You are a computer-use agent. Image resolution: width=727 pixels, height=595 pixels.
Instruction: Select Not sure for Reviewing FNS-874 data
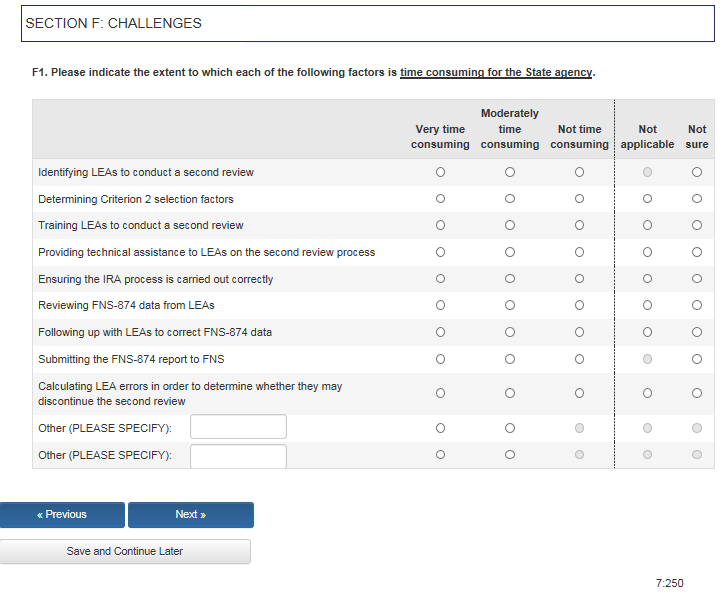click(x=697, y=305)
